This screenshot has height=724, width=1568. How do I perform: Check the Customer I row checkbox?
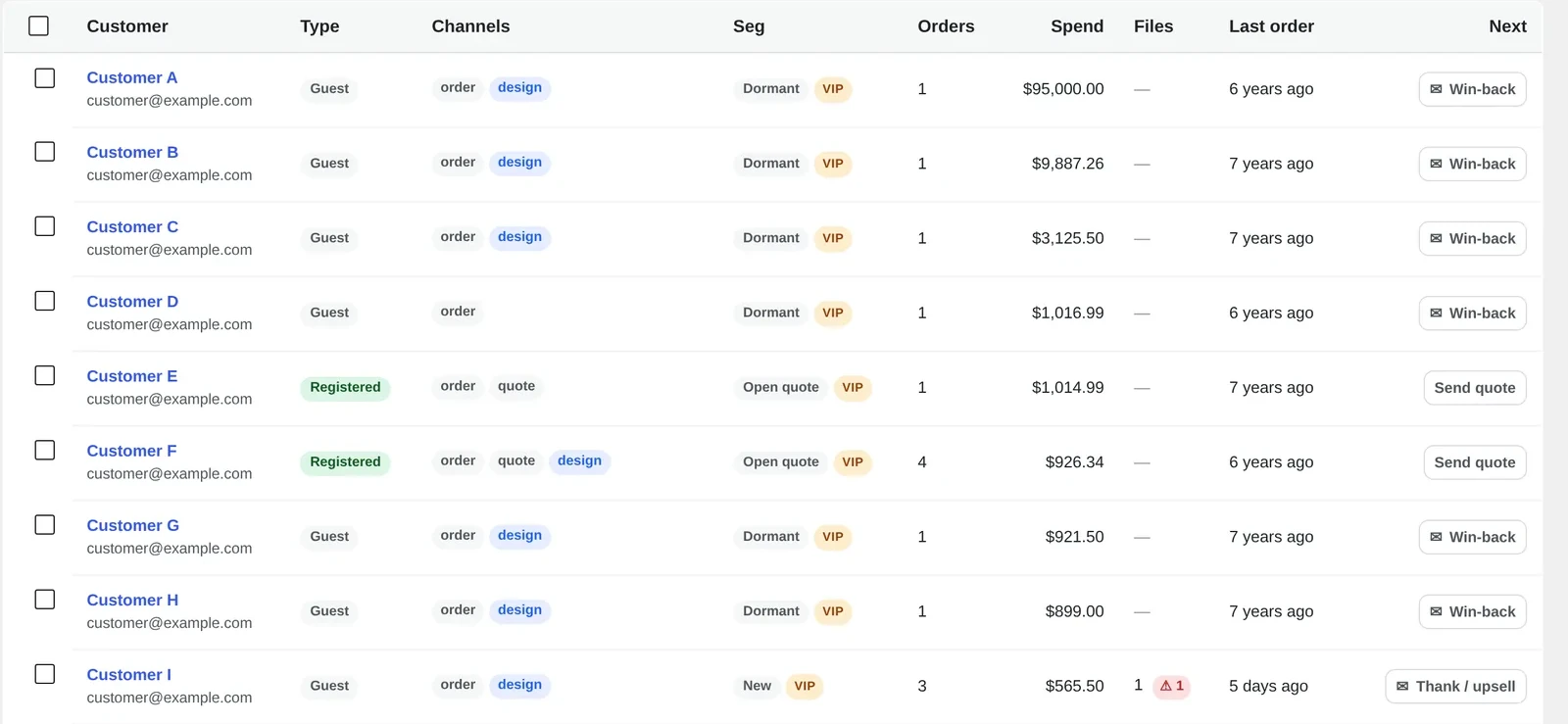click(x=45, y=674)
